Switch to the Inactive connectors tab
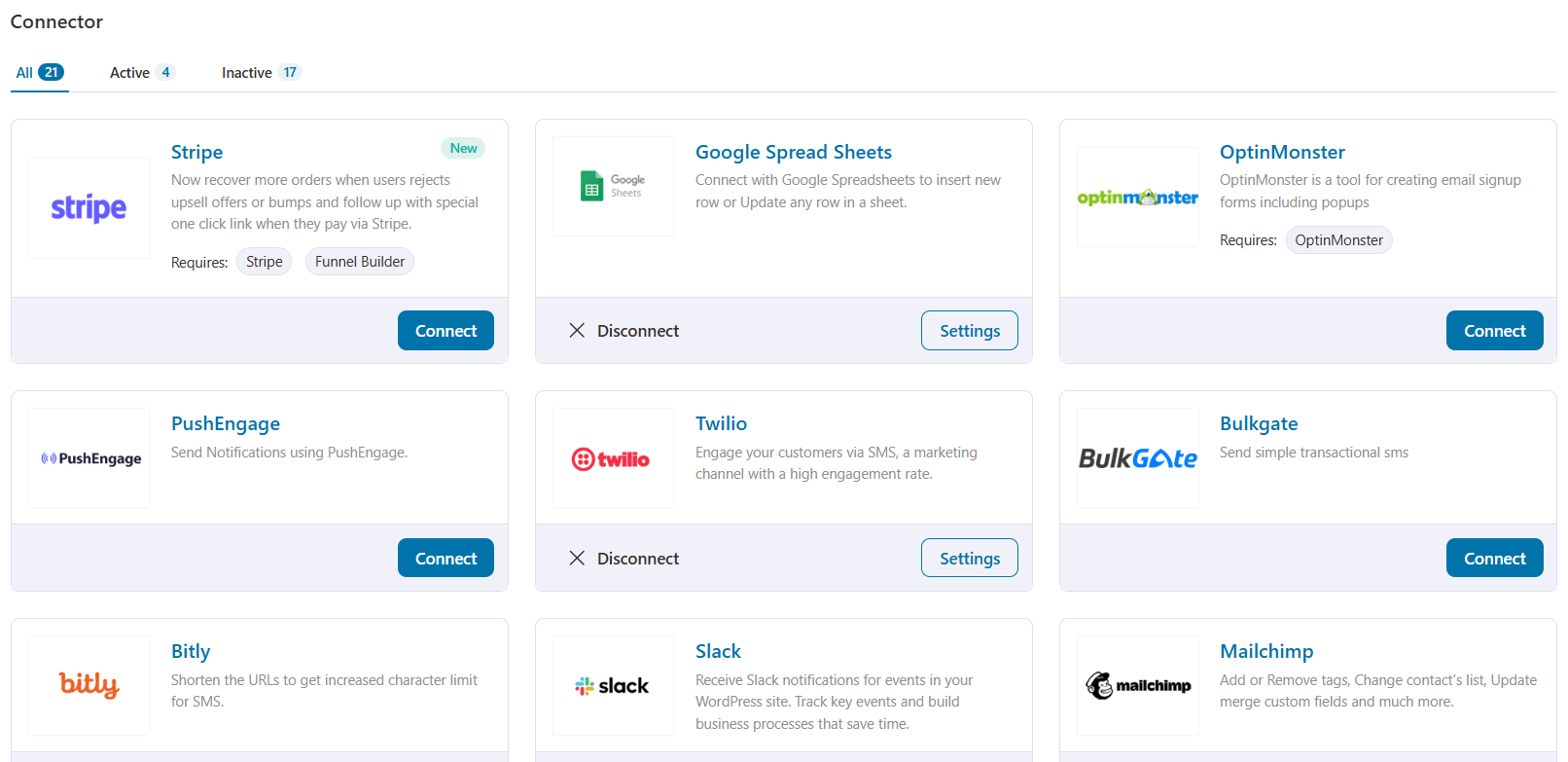This screenshot has height=762, width=1568. [x=260, y=73]
